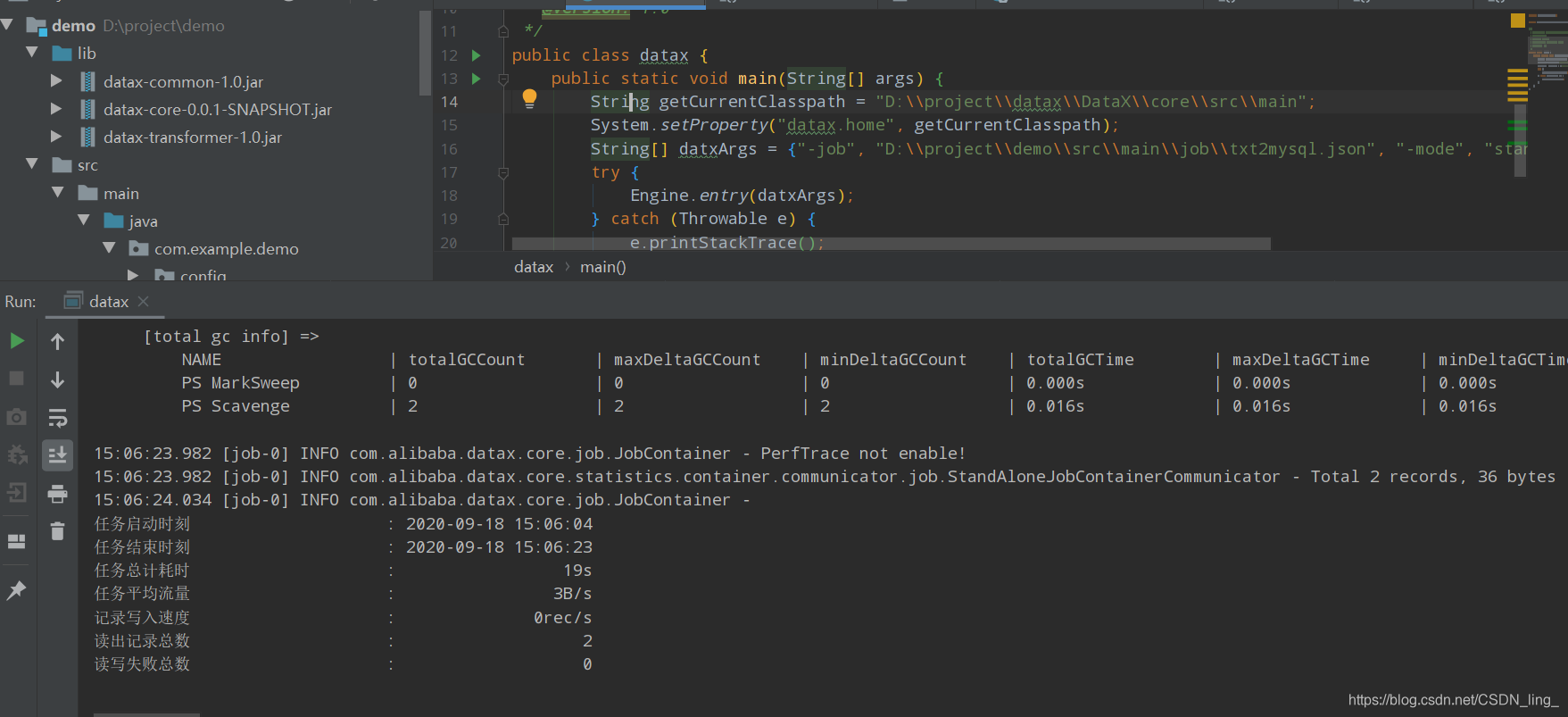Fold the main method at line 13 gutter
The image size is (1568, 717).
click(x=503, y=79)
